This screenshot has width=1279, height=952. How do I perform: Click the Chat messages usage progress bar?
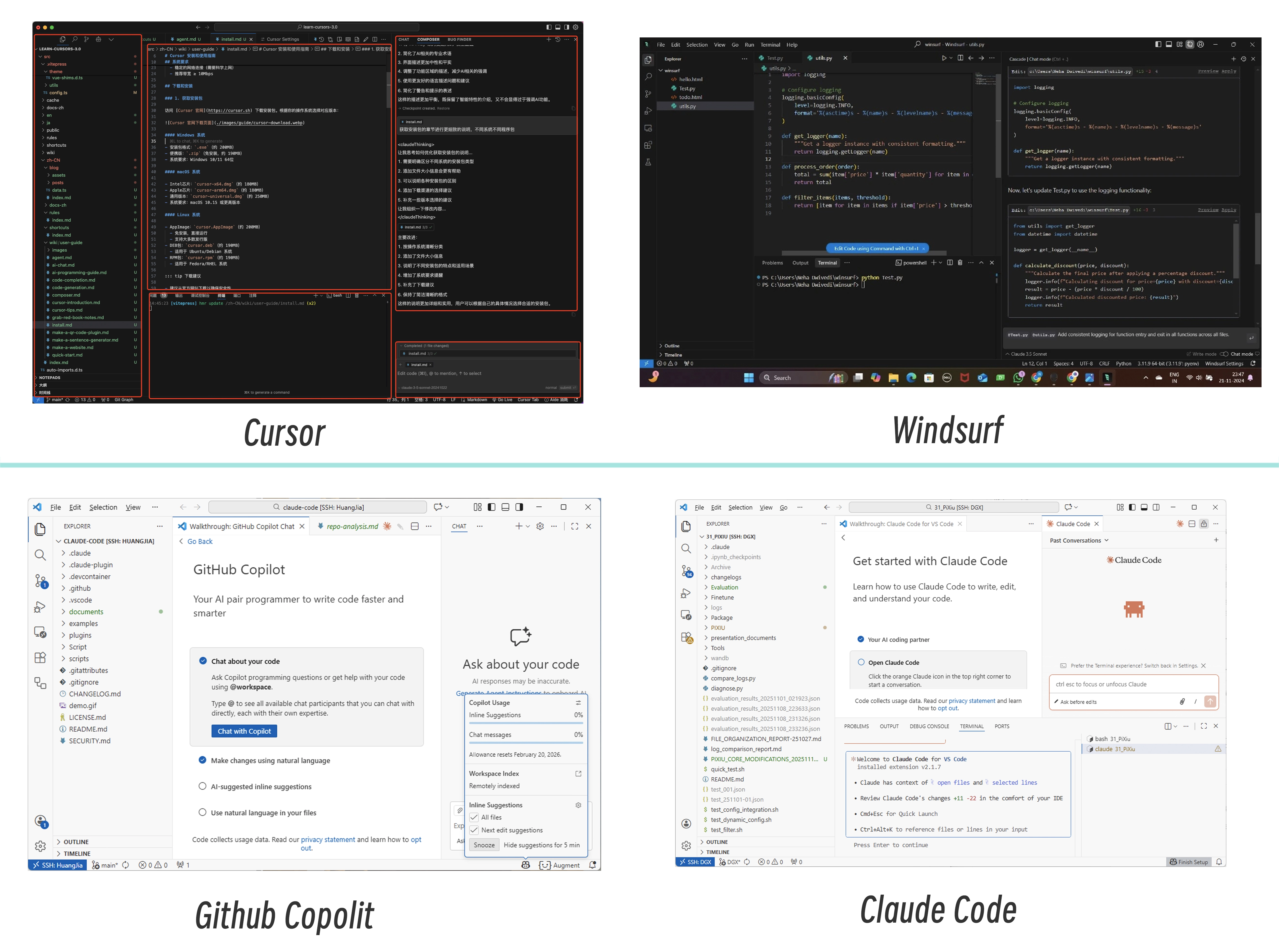pos(525,743)
